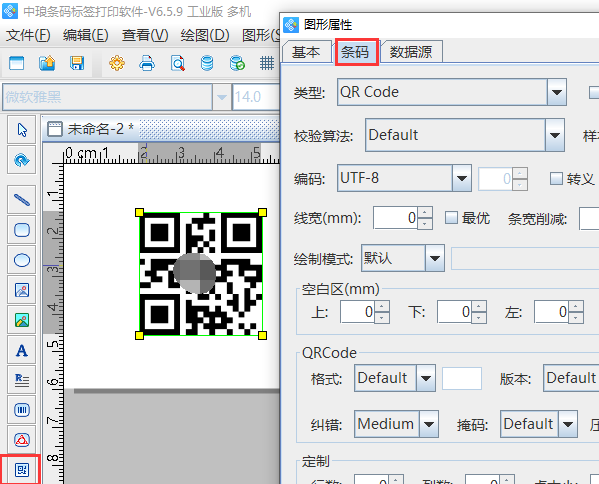Image resolution: width=599 pixels, height=484 pixels.
Task: Open the 版本 Default dropdown
Action: [x=571, y=378]
